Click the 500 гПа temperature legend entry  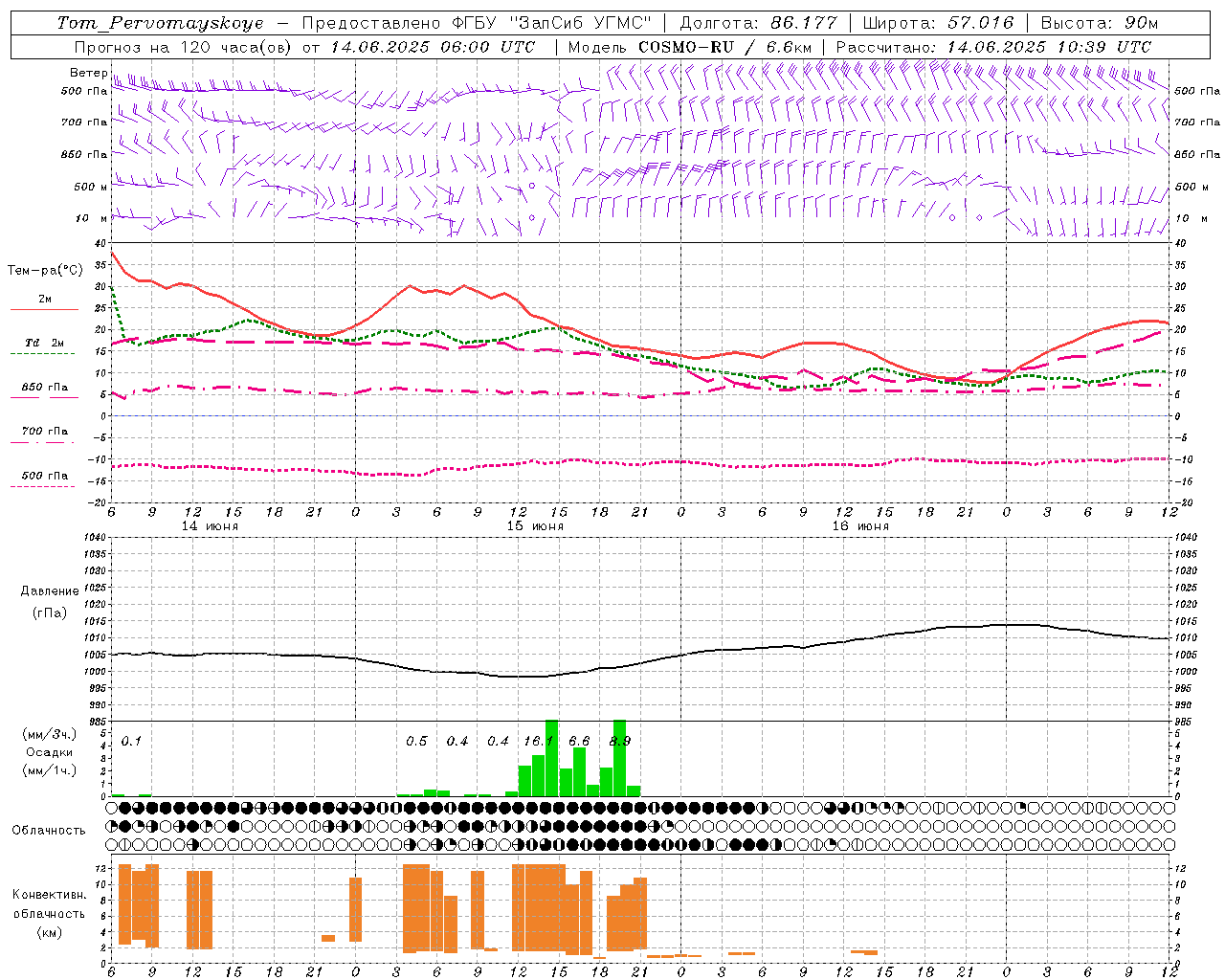click(x=45, y=476)
